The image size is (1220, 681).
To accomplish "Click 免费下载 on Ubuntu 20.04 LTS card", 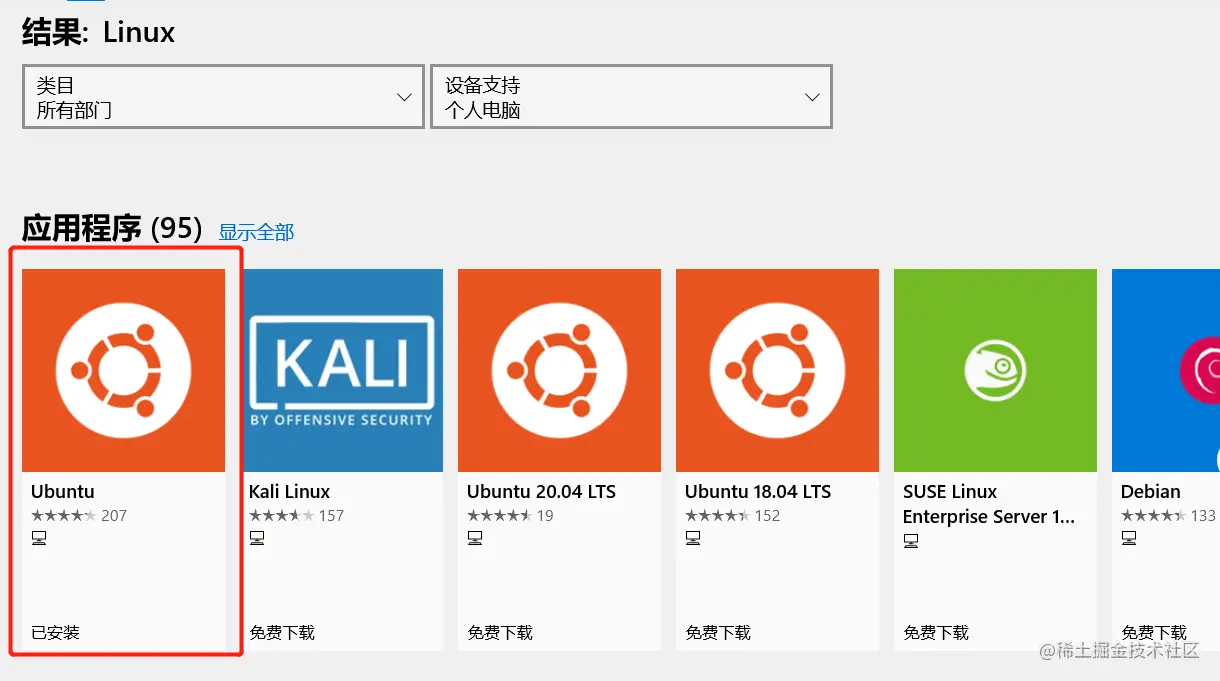I will [500, 633].
